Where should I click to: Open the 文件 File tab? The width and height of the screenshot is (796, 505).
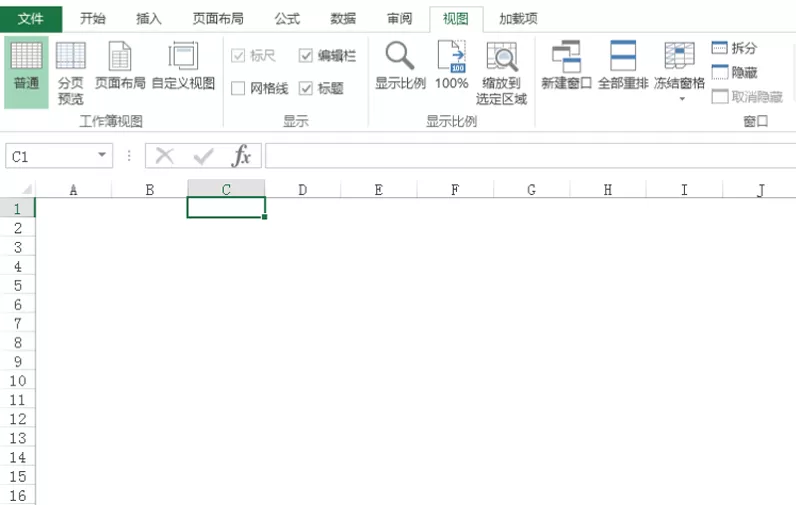click(30, 19)
